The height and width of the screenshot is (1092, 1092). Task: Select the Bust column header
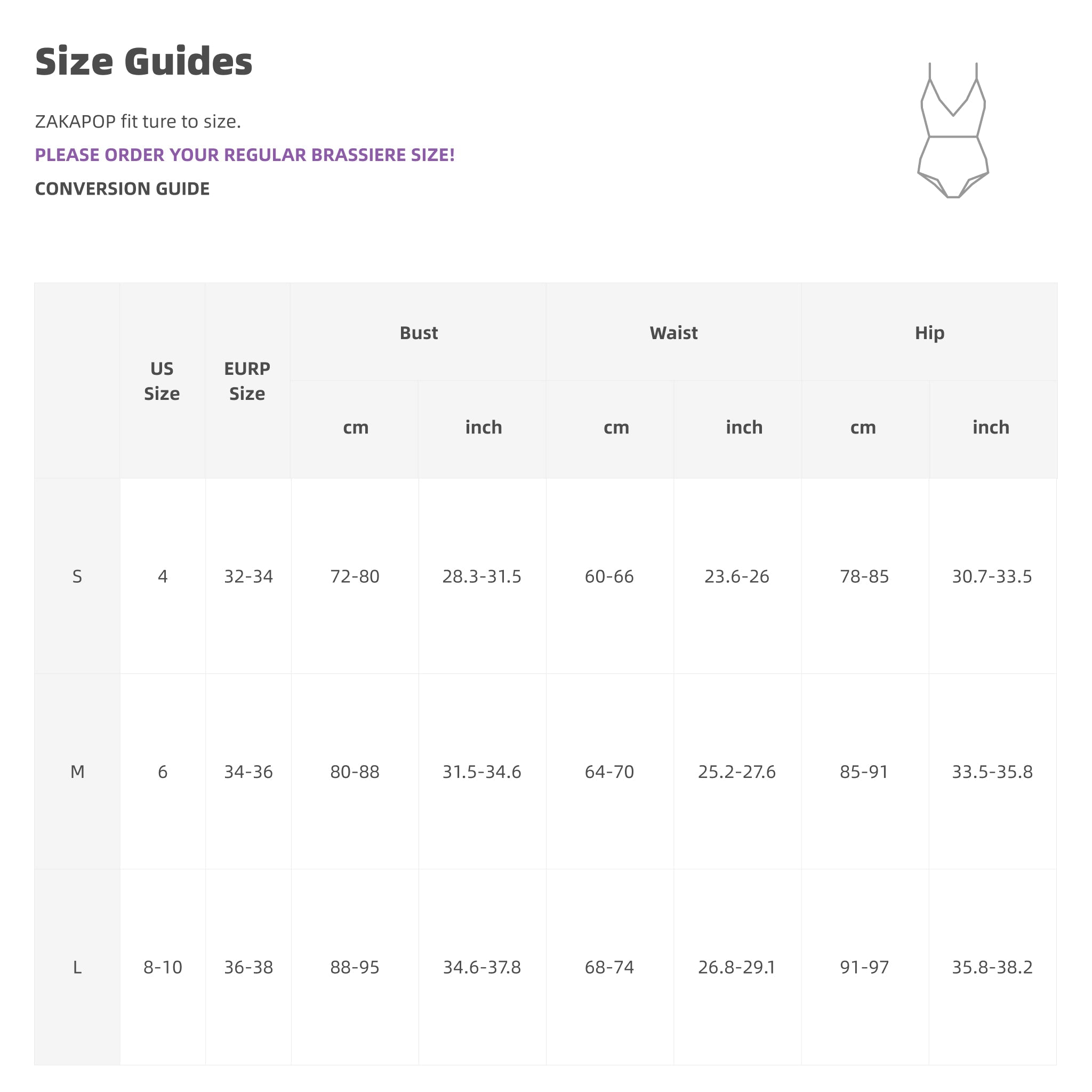click(x=418, y=333)
